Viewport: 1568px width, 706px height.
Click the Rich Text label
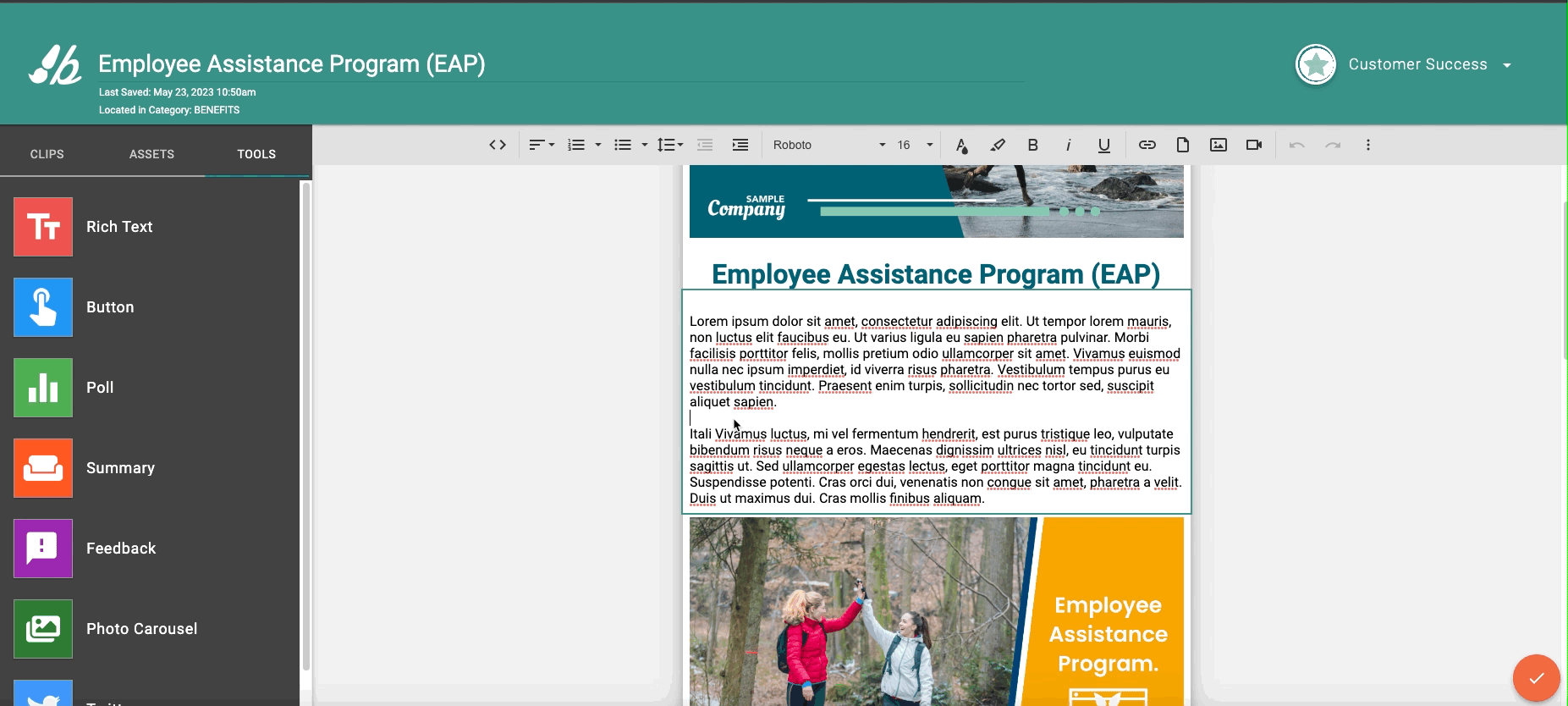(x=119, y=227)
